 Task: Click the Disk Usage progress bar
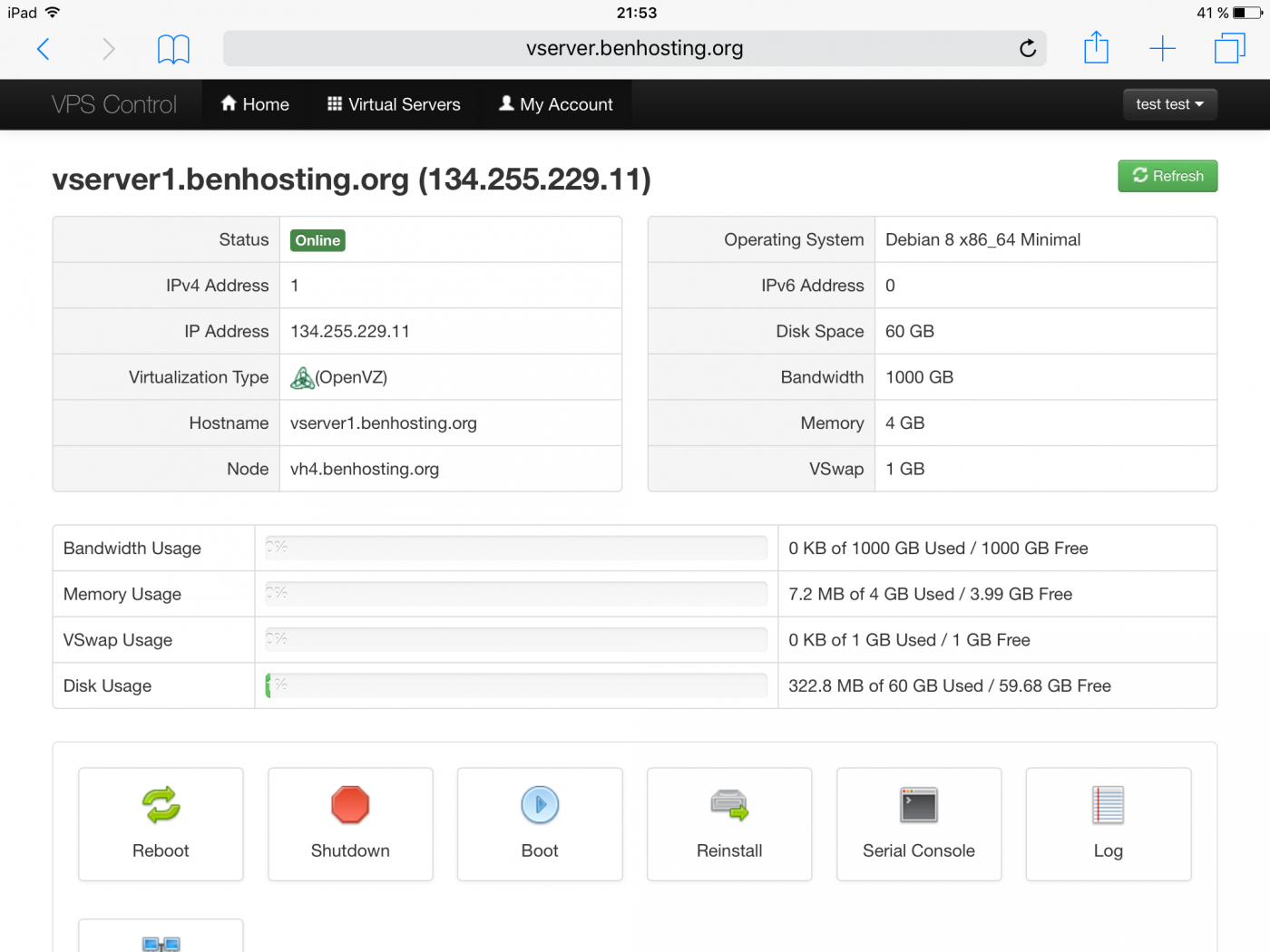pyautogui.click(x=516, y=685)
